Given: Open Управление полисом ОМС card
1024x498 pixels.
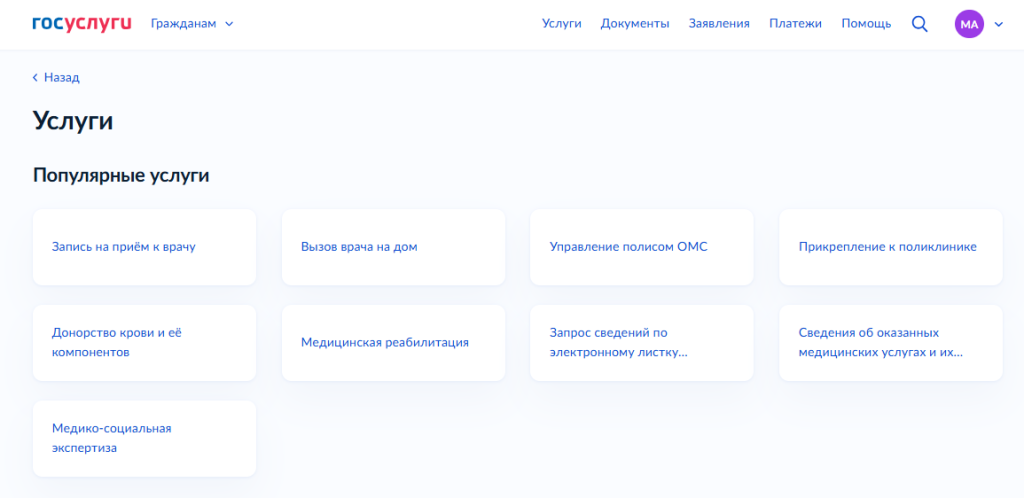Looking at the screenshot, I should pyautogui.click(x=641, y=247).
